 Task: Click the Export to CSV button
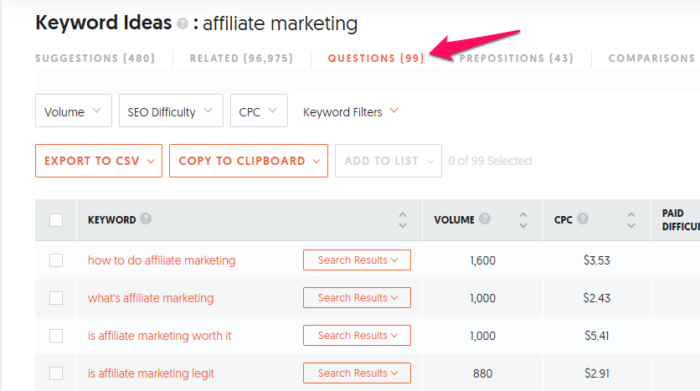99,161
